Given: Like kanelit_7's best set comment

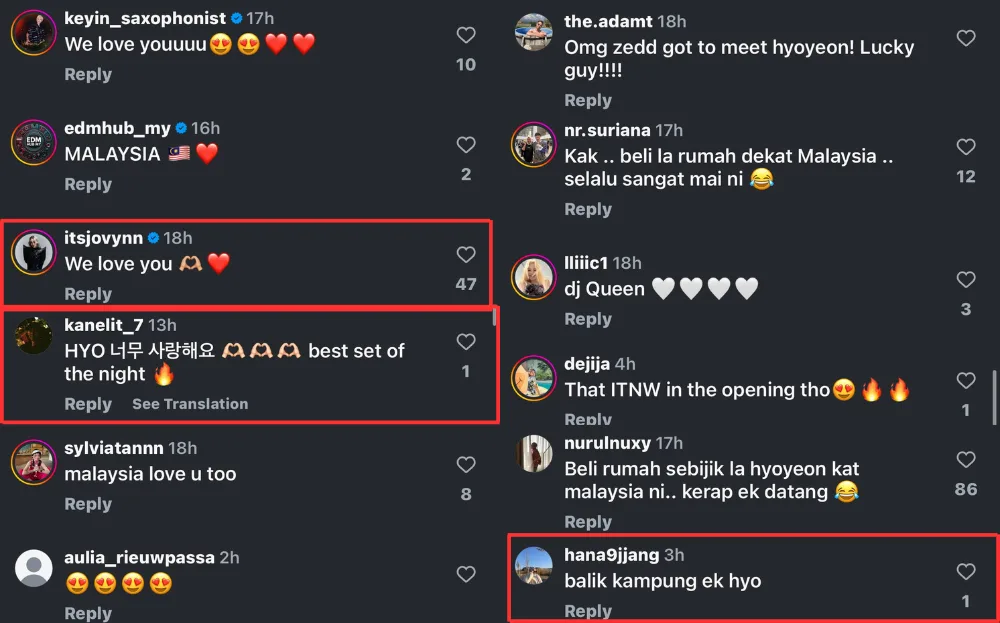Looking at the screenshot, I should (466, 342).
